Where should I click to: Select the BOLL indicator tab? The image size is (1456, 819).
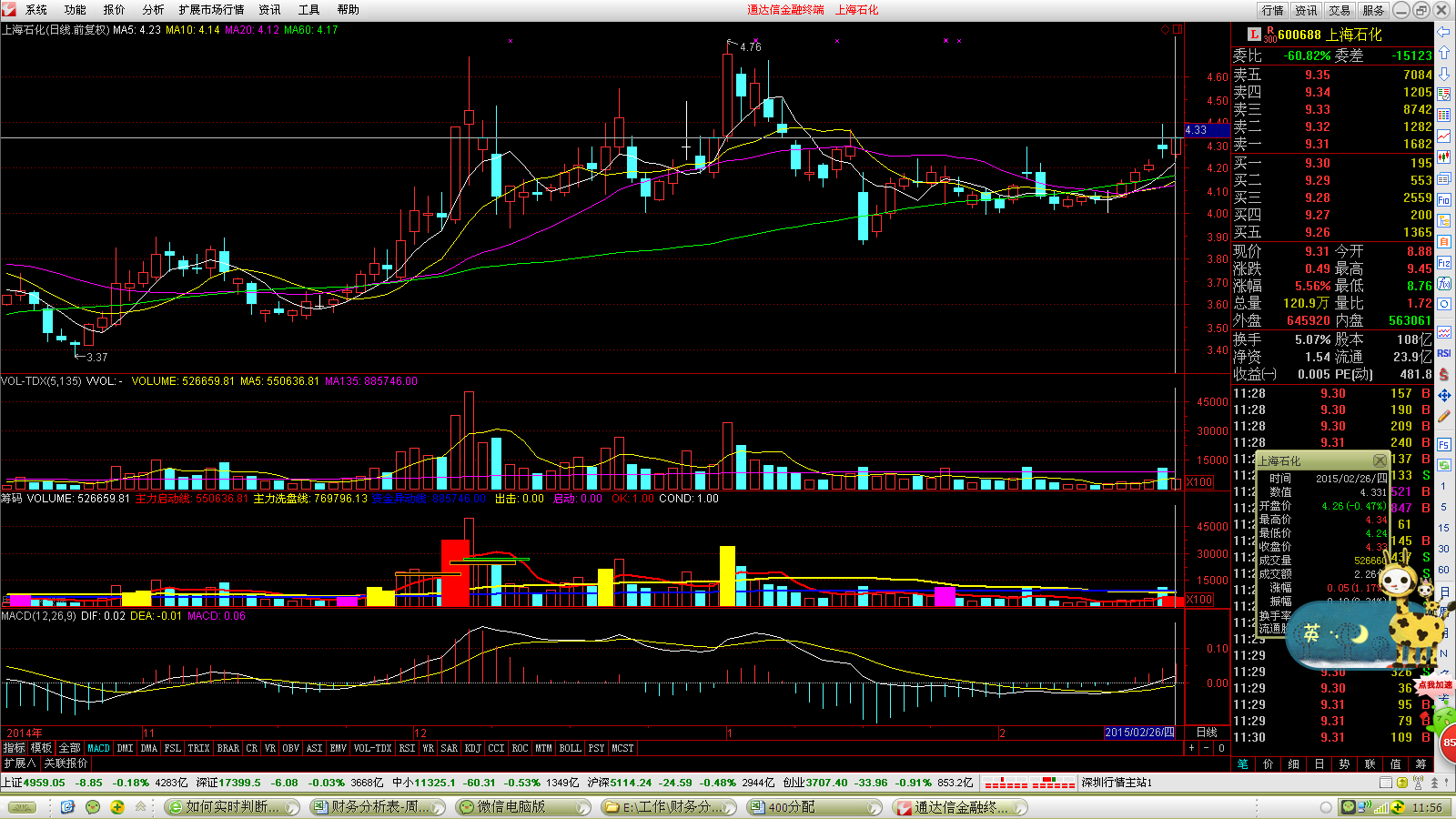pyautogui.click(x=570, y=748)
